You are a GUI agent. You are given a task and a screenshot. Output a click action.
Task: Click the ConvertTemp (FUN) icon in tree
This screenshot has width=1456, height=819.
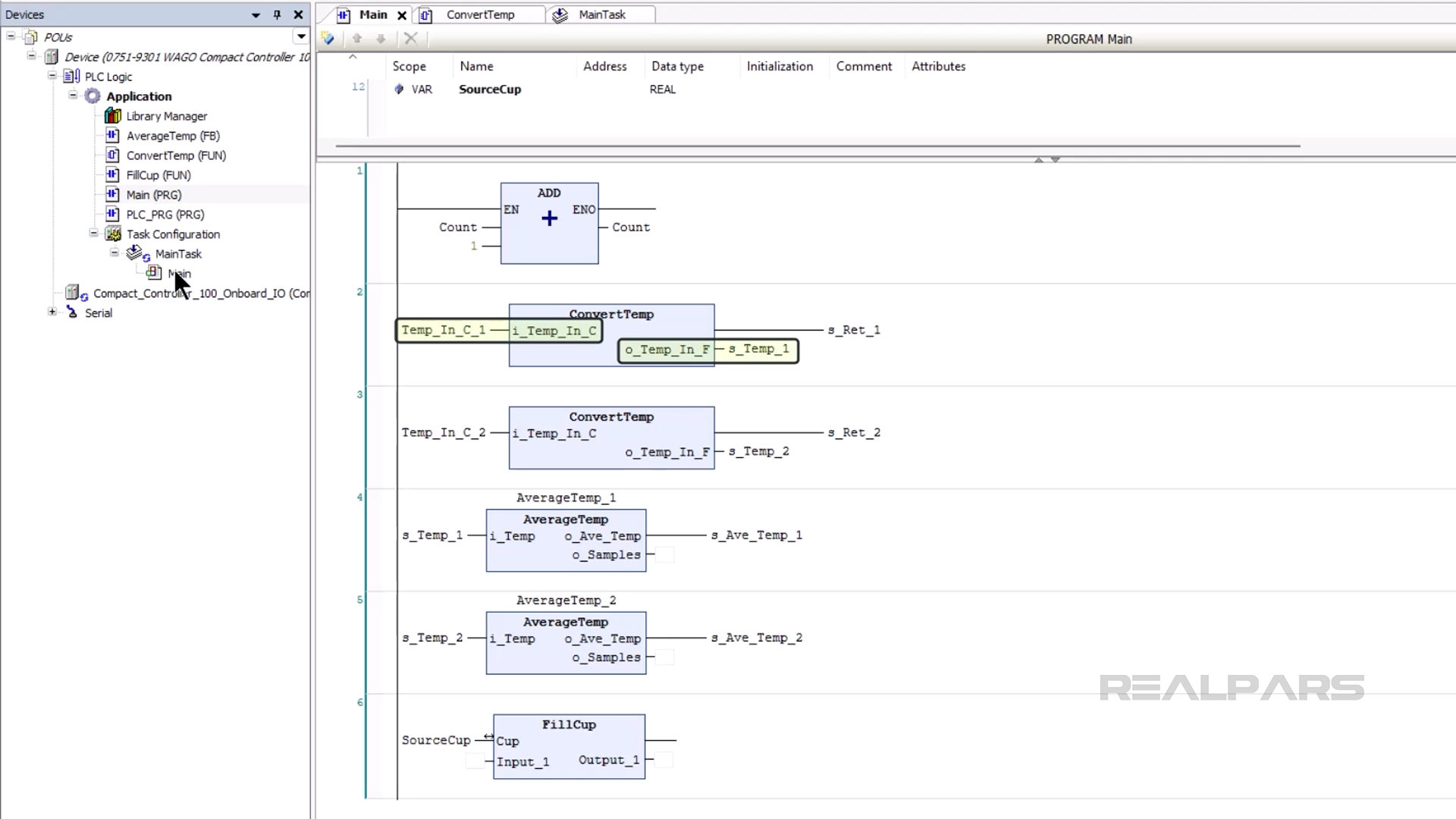point(112,155)
